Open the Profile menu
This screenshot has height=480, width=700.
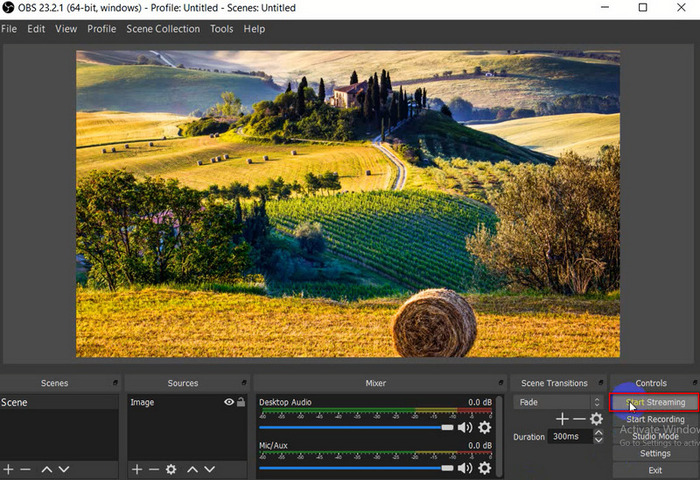101,29
